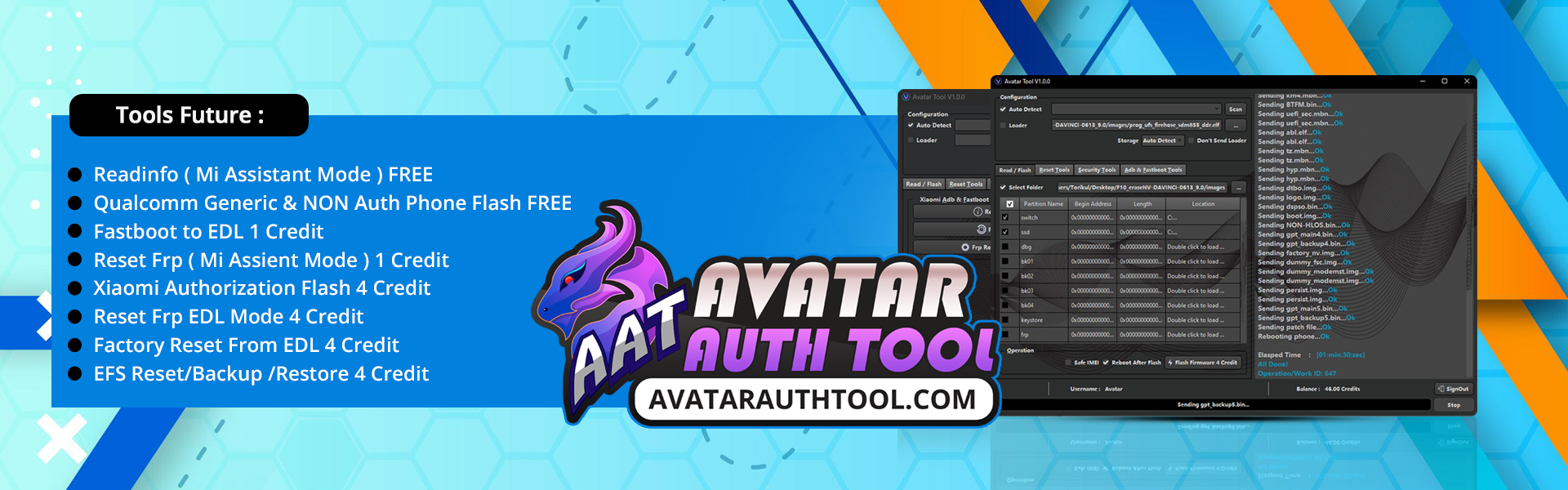Open the Adb & Fastboot Tools tab

(x=1153, y=170)
